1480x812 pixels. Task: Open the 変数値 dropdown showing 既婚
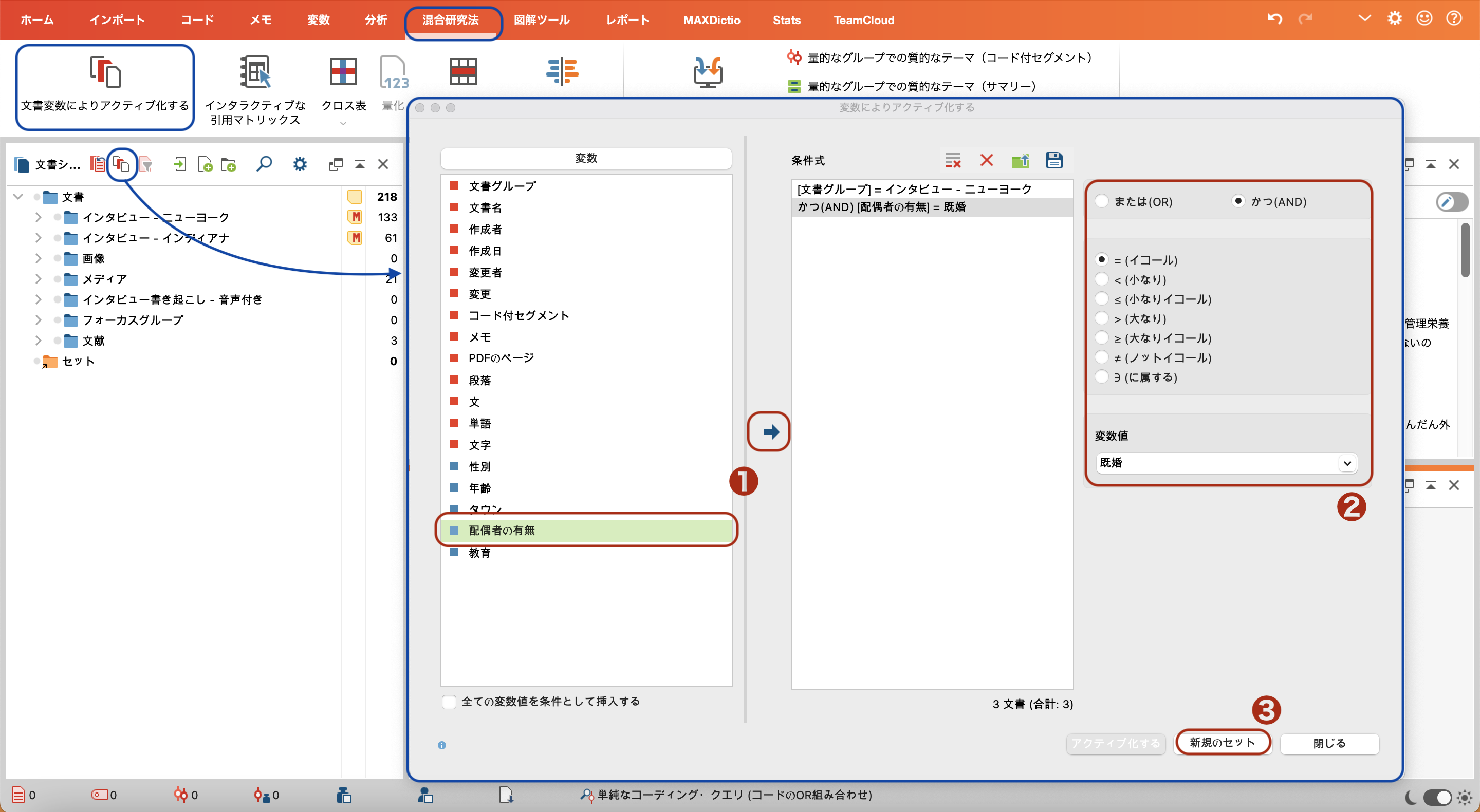coord(1226,463)
